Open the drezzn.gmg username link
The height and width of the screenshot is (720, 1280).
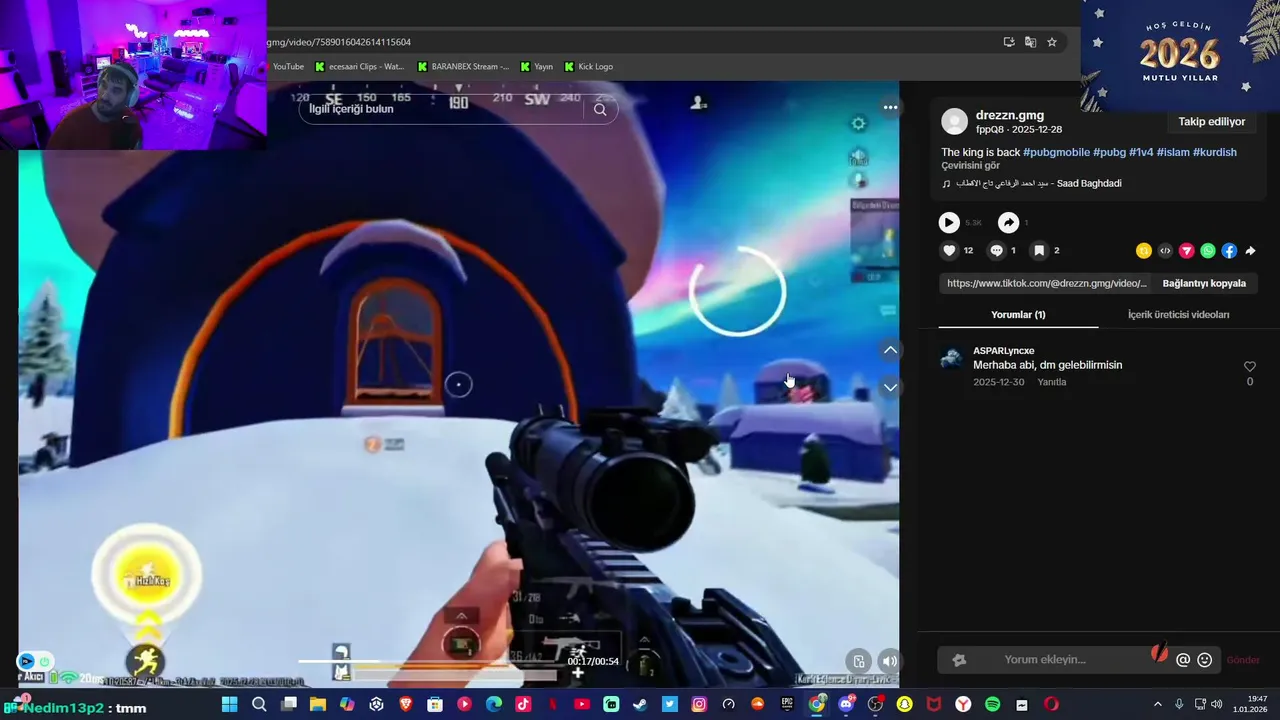1009,115
